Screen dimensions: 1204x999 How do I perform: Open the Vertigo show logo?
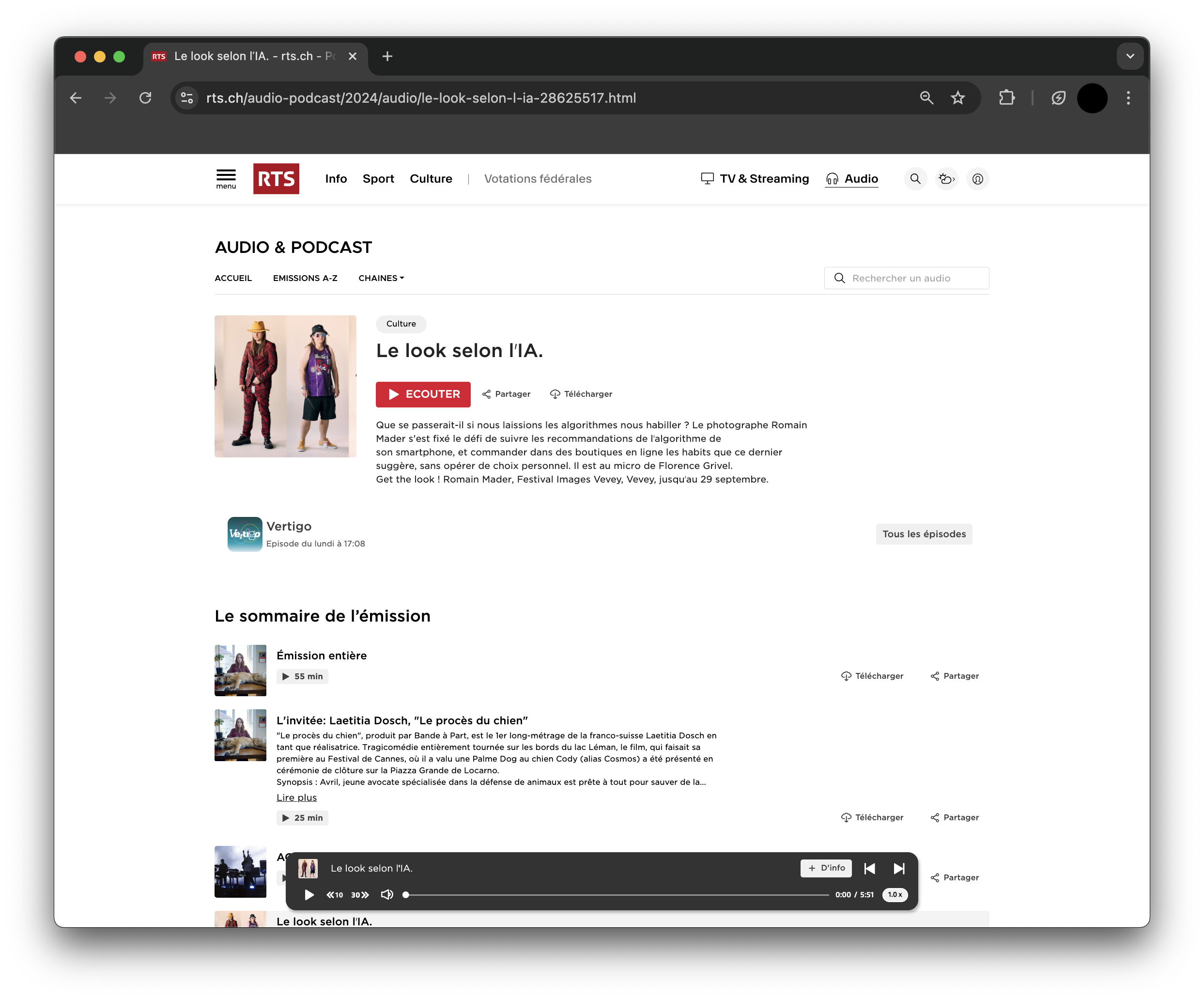coord(245,534)
